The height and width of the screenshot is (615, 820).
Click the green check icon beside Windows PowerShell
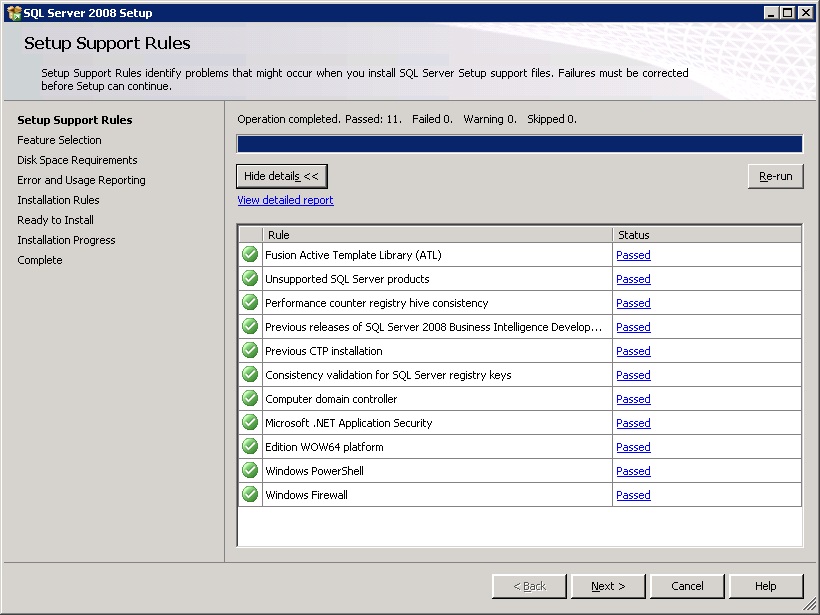tap(250, 471)
